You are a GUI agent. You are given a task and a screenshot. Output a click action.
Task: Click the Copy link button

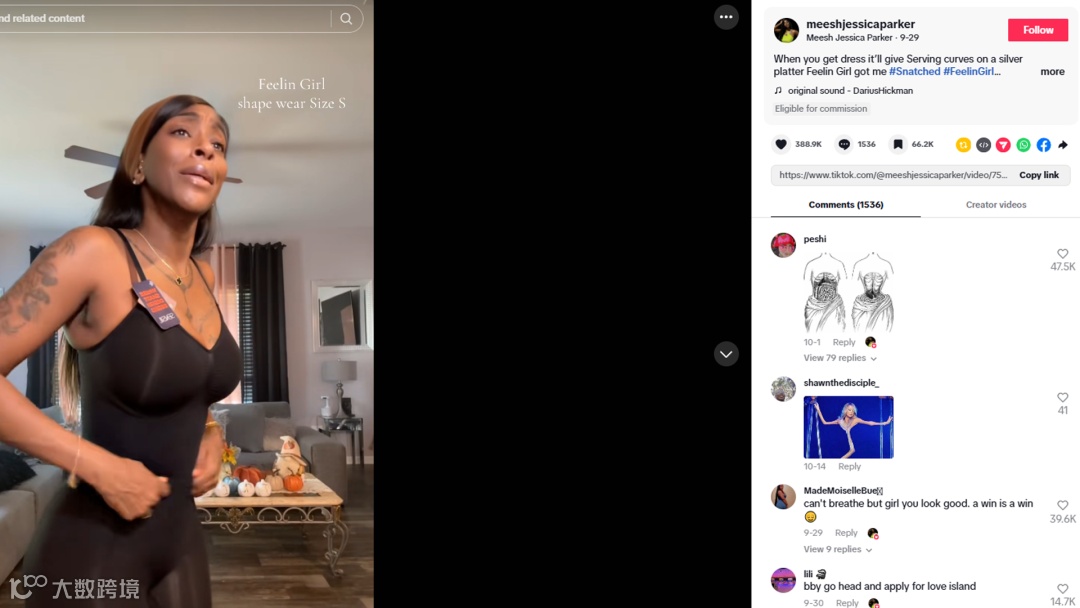pyautogui.click(x=1039, y=175)
